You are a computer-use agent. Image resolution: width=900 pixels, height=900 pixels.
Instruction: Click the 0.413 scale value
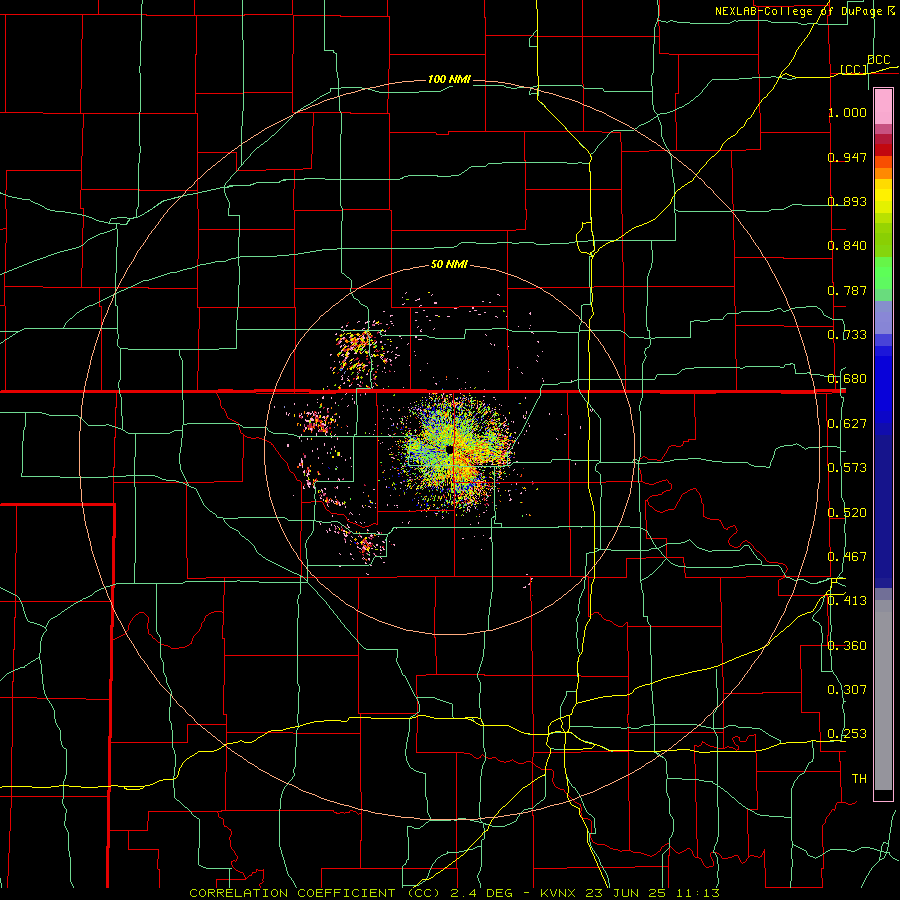pyautogui.click(x=847, y=601)
